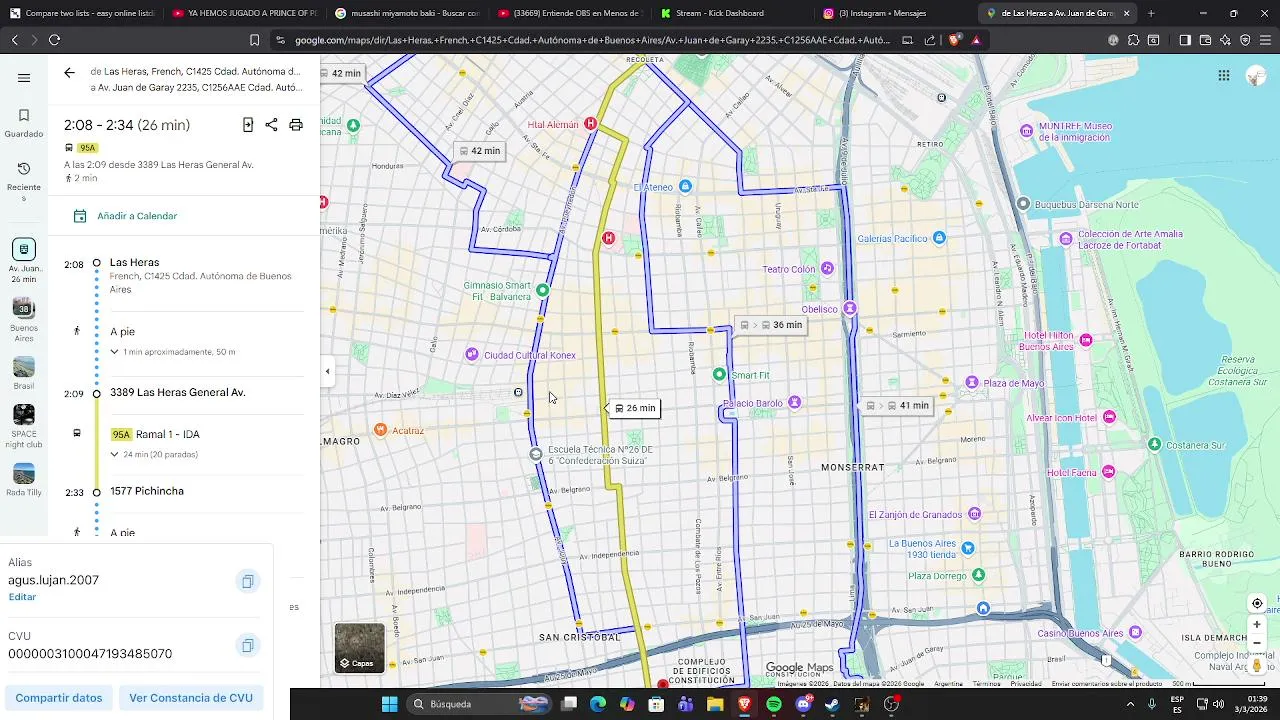Click the 3389 Las Heras General Av. stop
The image size is (1280, 720).
click(x=177, y=392)
